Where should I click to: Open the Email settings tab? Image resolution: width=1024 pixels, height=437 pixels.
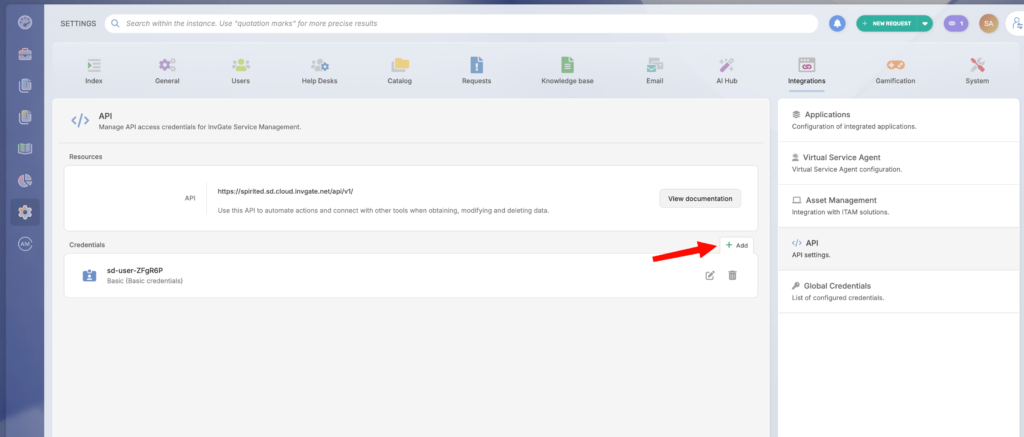click(654, 72)
